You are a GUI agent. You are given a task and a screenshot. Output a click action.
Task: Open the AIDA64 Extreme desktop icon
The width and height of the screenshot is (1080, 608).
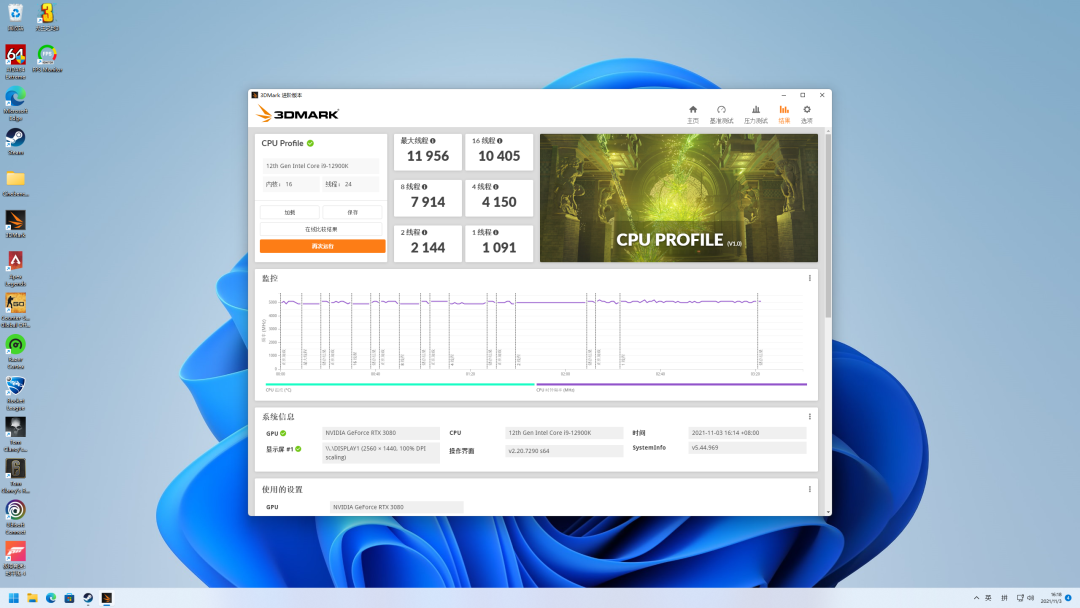pyautogui.click(x=15, y=62)
